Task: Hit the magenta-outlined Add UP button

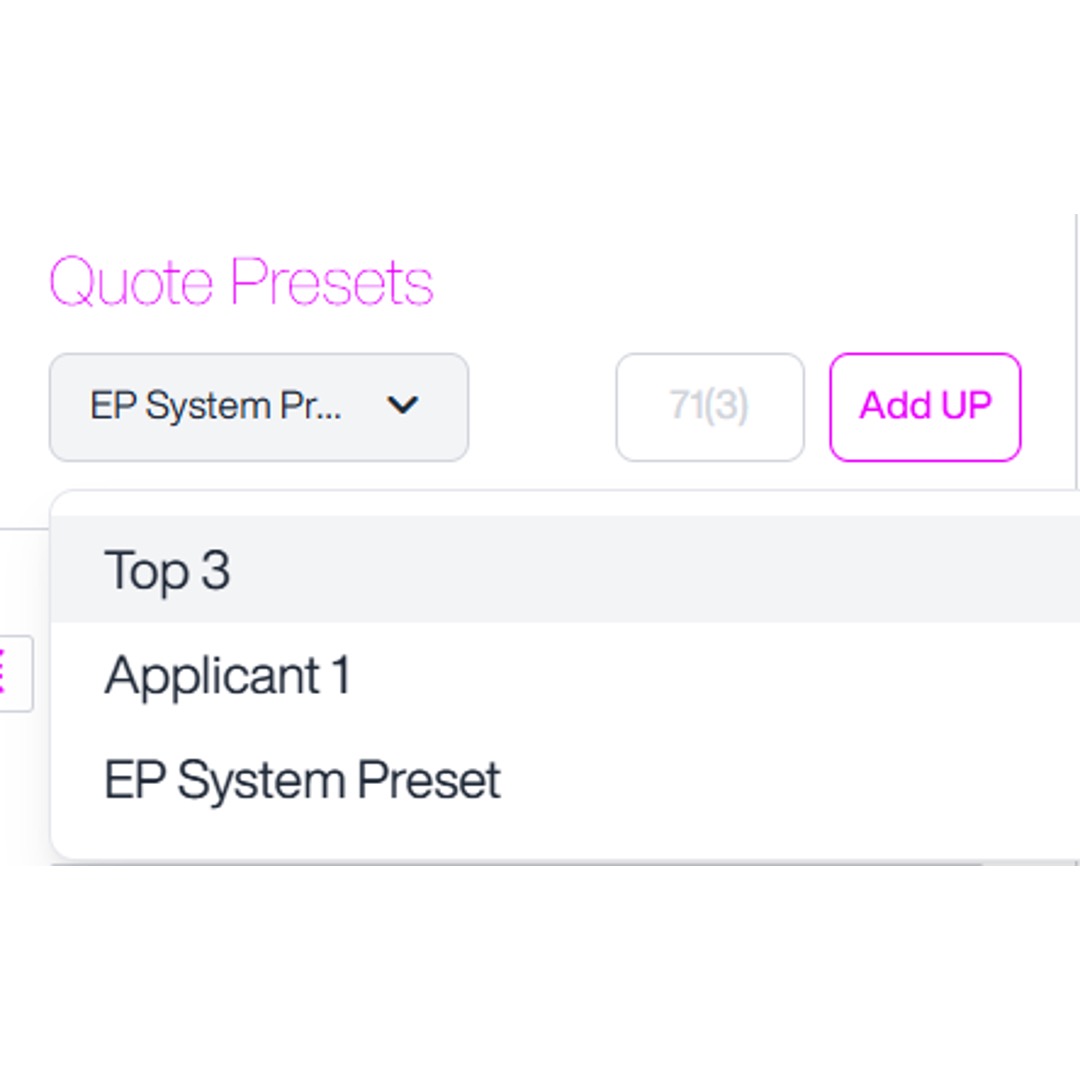Action: 925,407
